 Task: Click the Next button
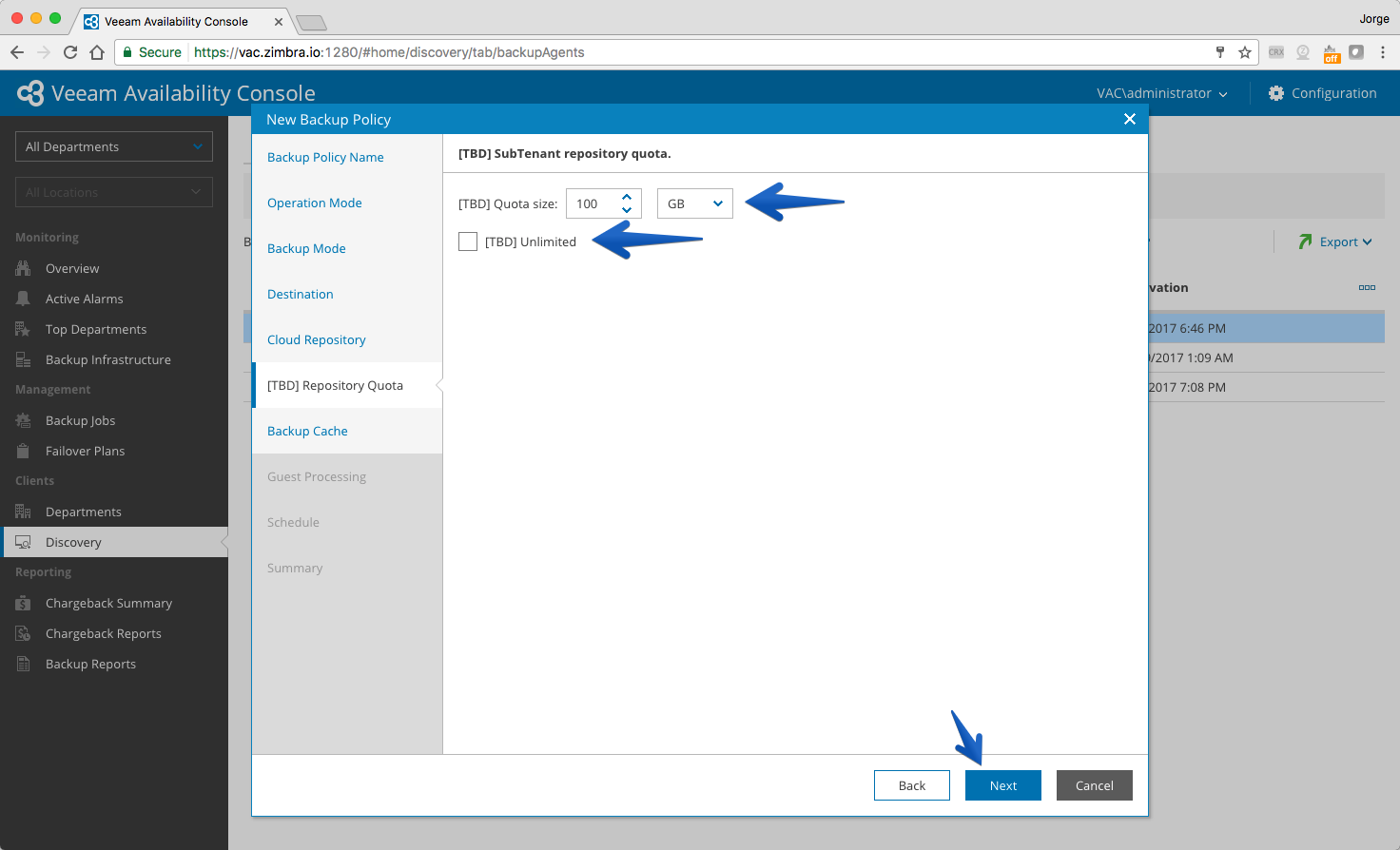click(x=1003, y=785)
